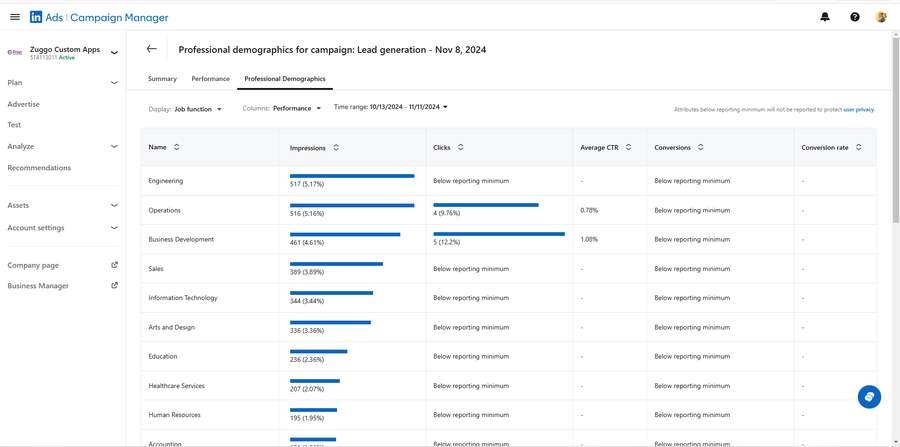This screenshot has width=900, height=447.
Task: Switch to the Performance tab
Action: pyautogui.click(x=211, y=79)
